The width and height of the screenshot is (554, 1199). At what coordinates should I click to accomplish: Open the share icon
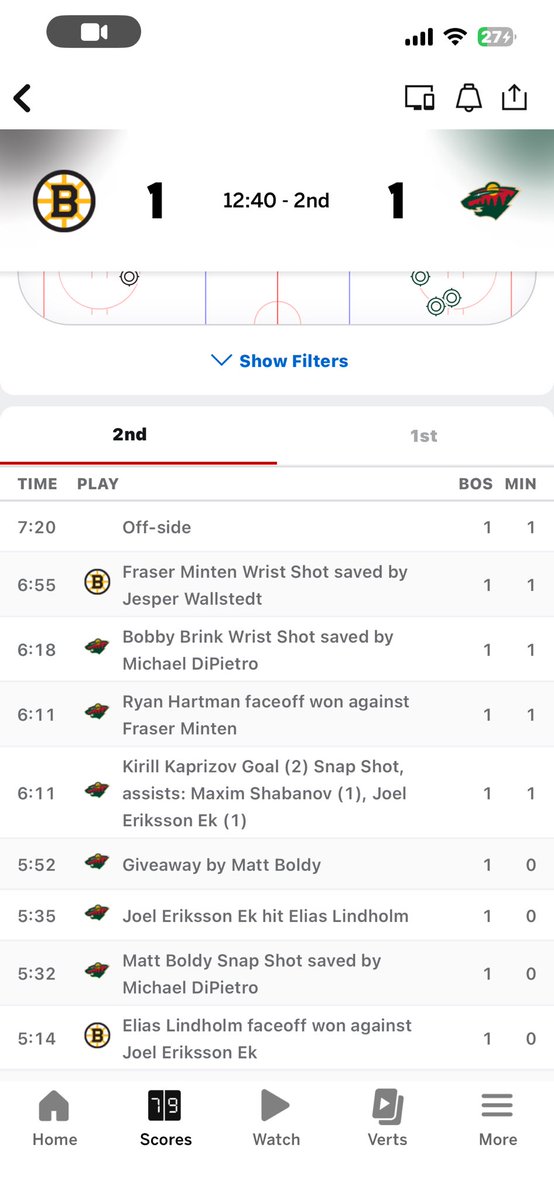(x=514, y=97)
